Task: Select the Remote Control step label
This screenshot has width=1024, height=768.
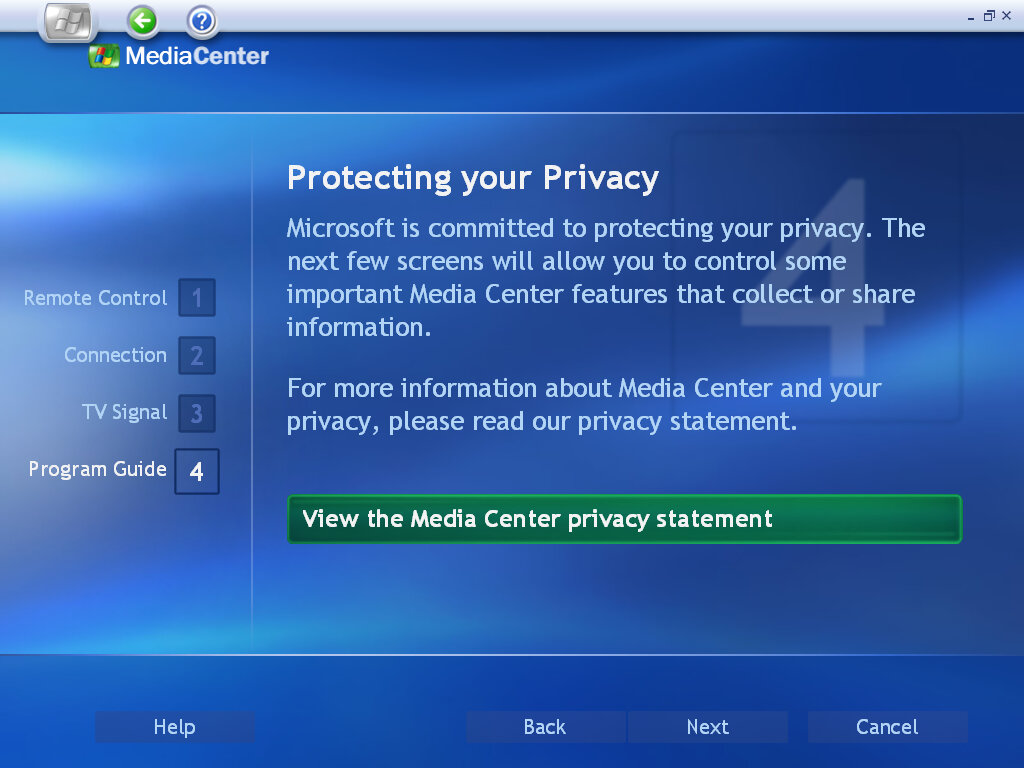Action: (95, 298)
